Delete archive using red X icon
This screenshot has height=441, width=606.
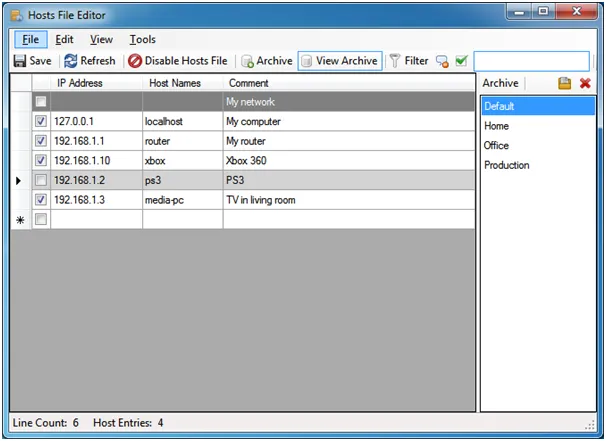pos(585,83)
